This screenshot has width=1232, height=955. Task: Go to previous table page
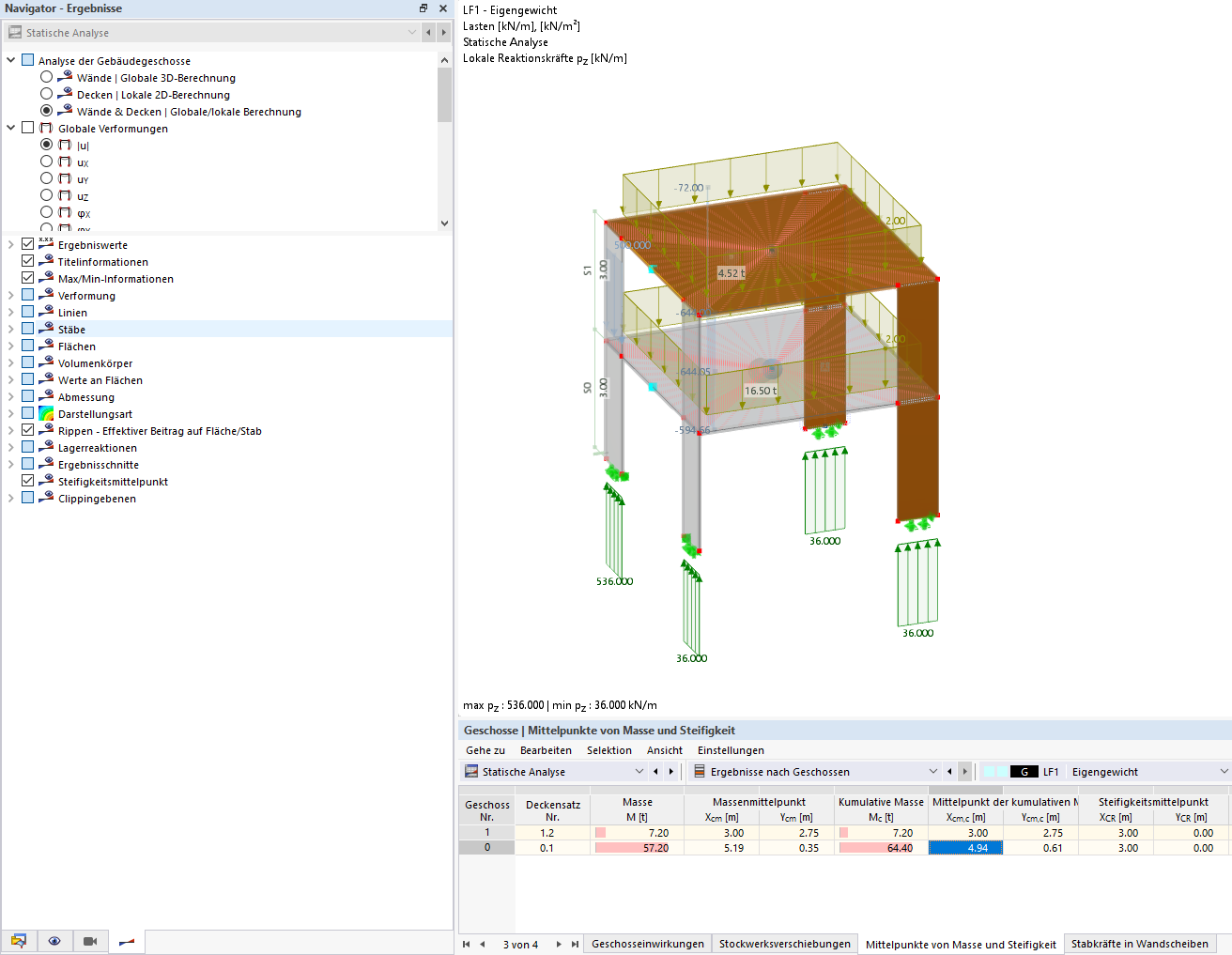[483, 944]
